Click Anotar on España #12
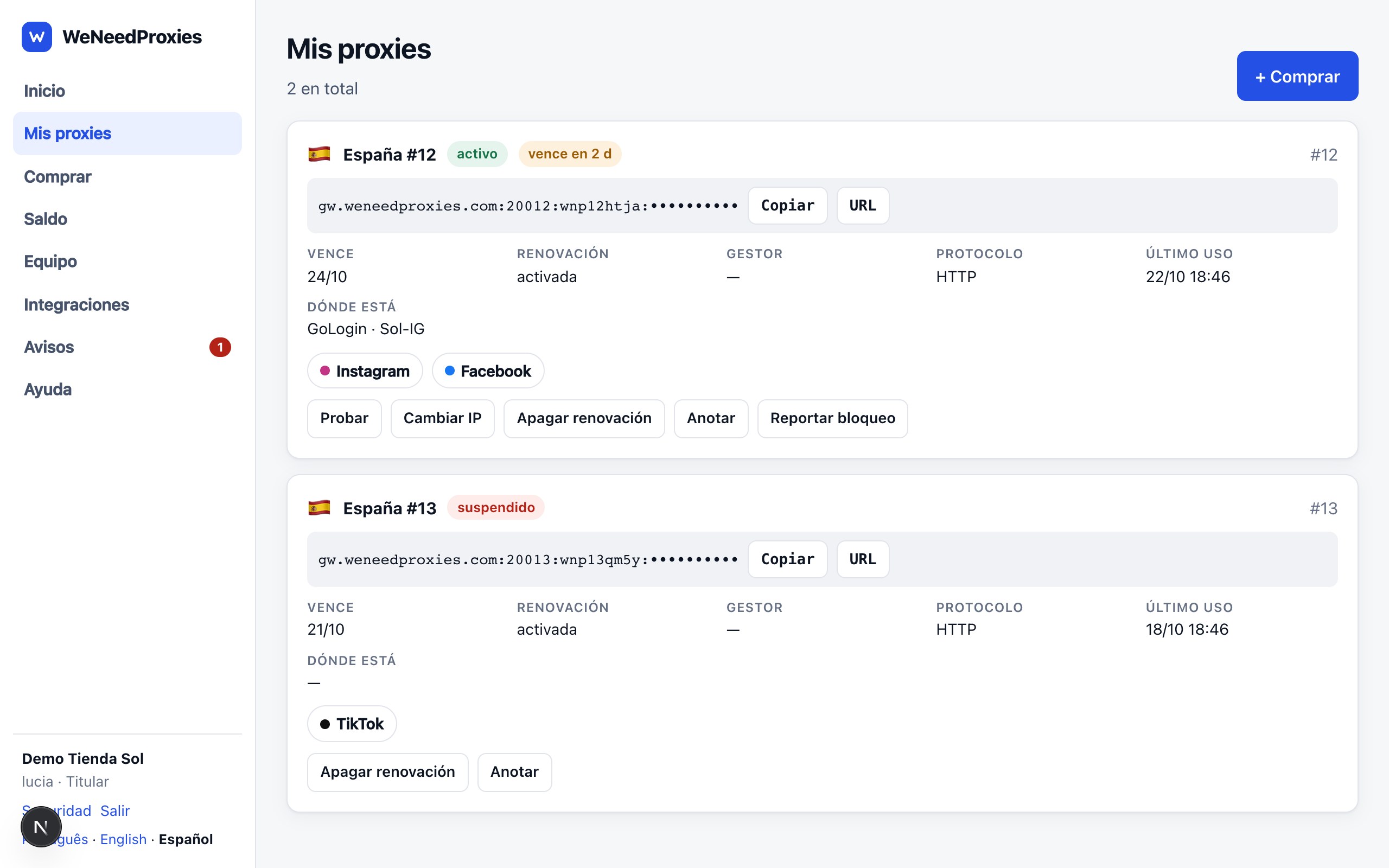 711,418
